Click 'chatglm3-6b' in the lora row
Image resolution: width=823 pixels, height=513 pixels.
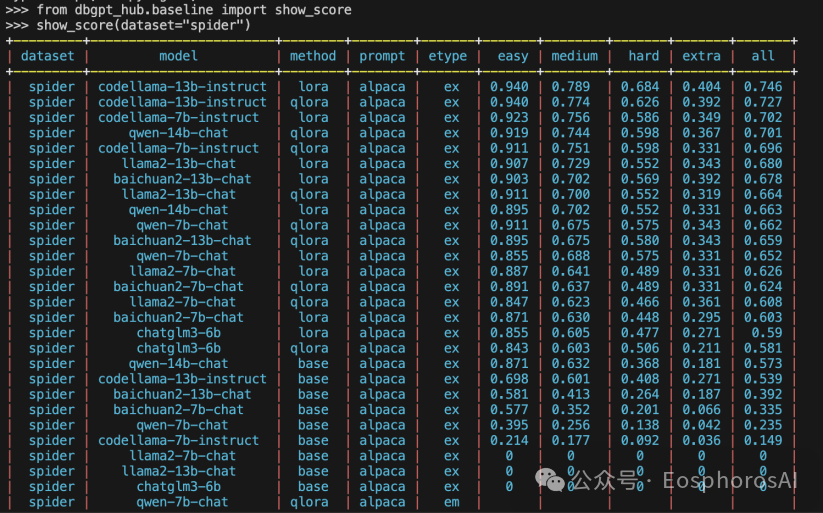click(x=178, y=332)
